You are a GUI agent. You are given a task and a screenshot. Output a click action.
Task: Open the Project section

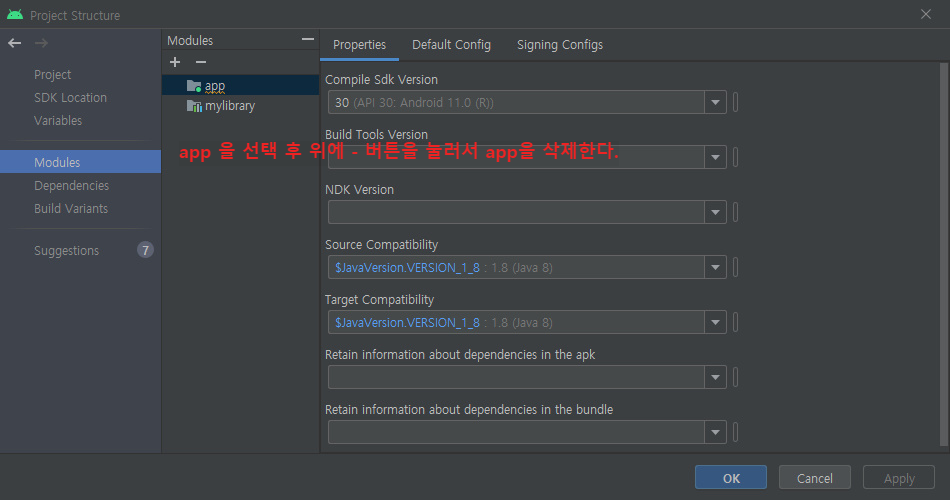52,75
